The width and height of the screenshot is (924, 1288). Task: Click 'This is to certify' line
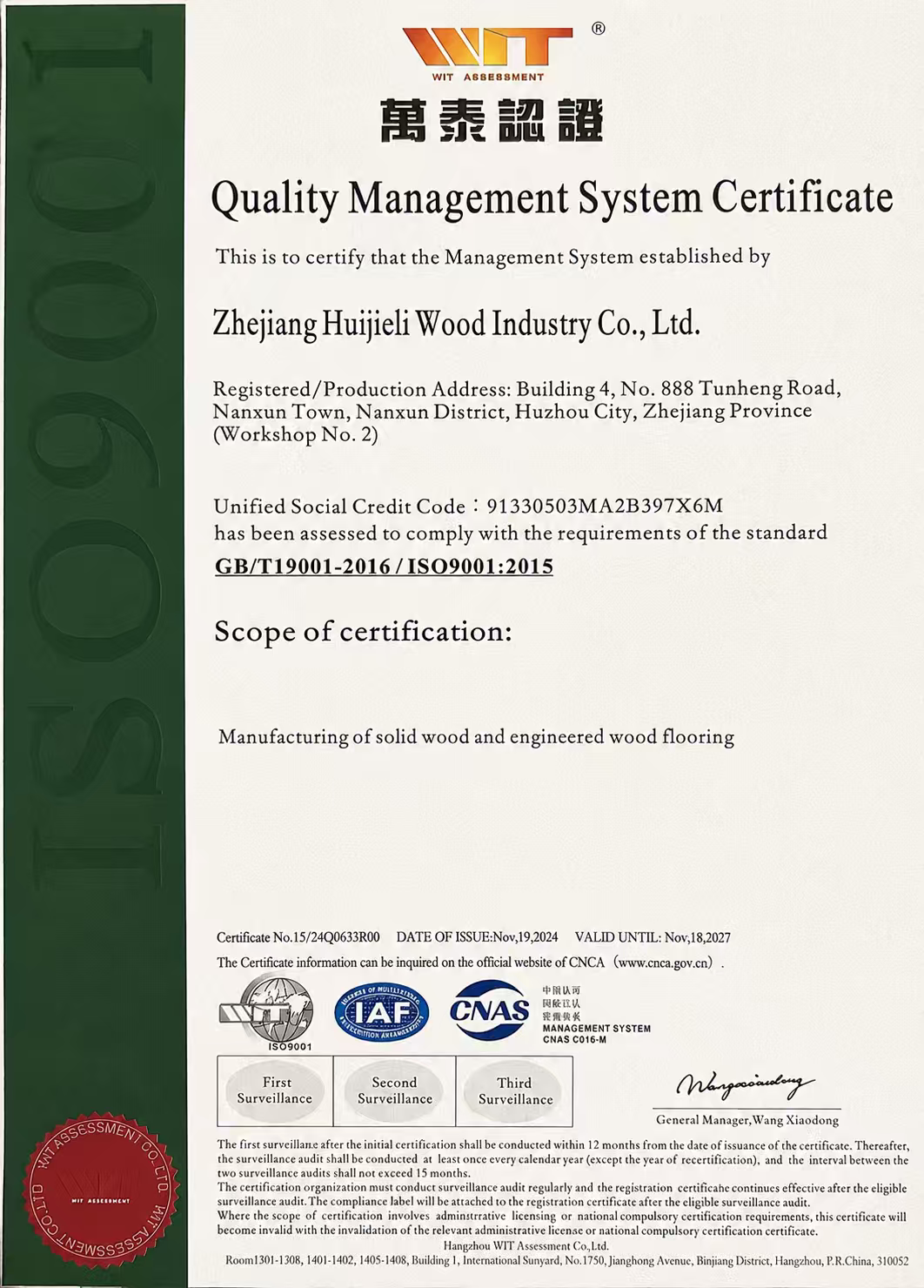click(x=493, y=257)
